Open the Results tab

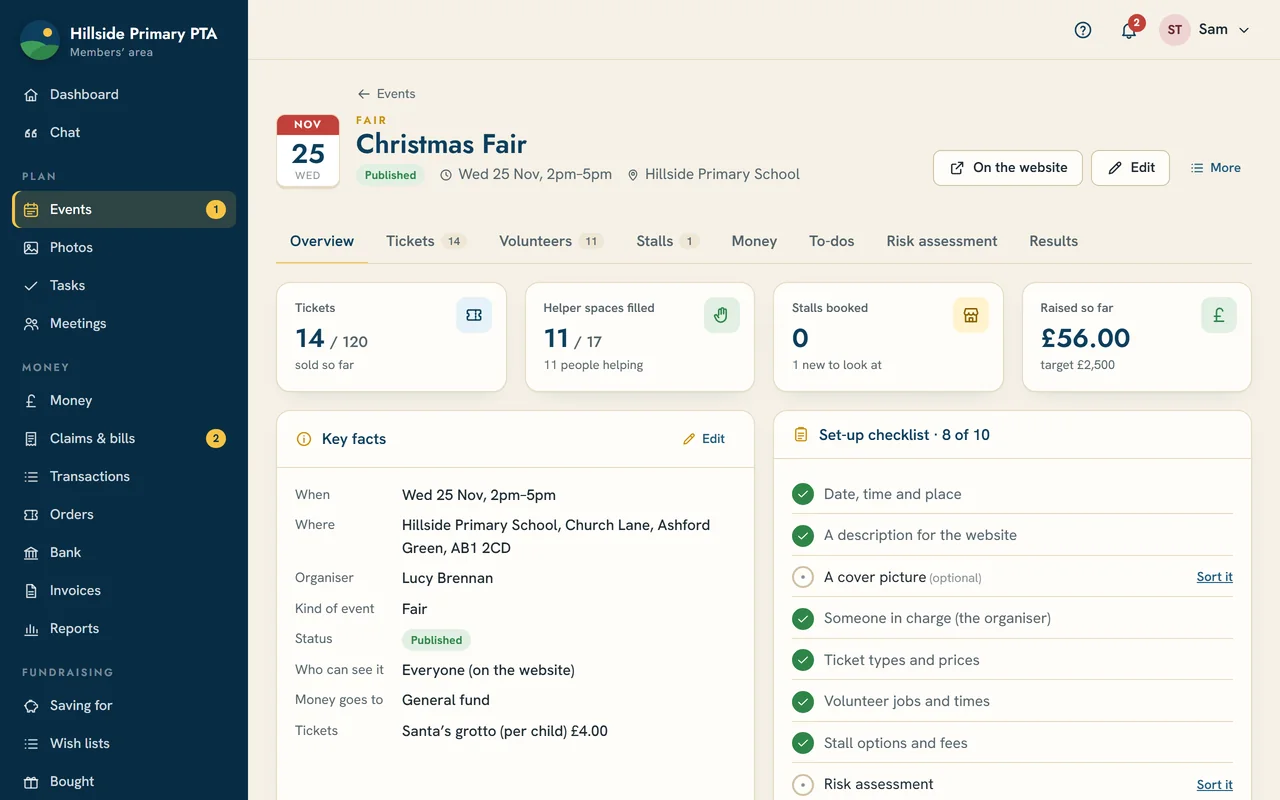click(1054, 241)
